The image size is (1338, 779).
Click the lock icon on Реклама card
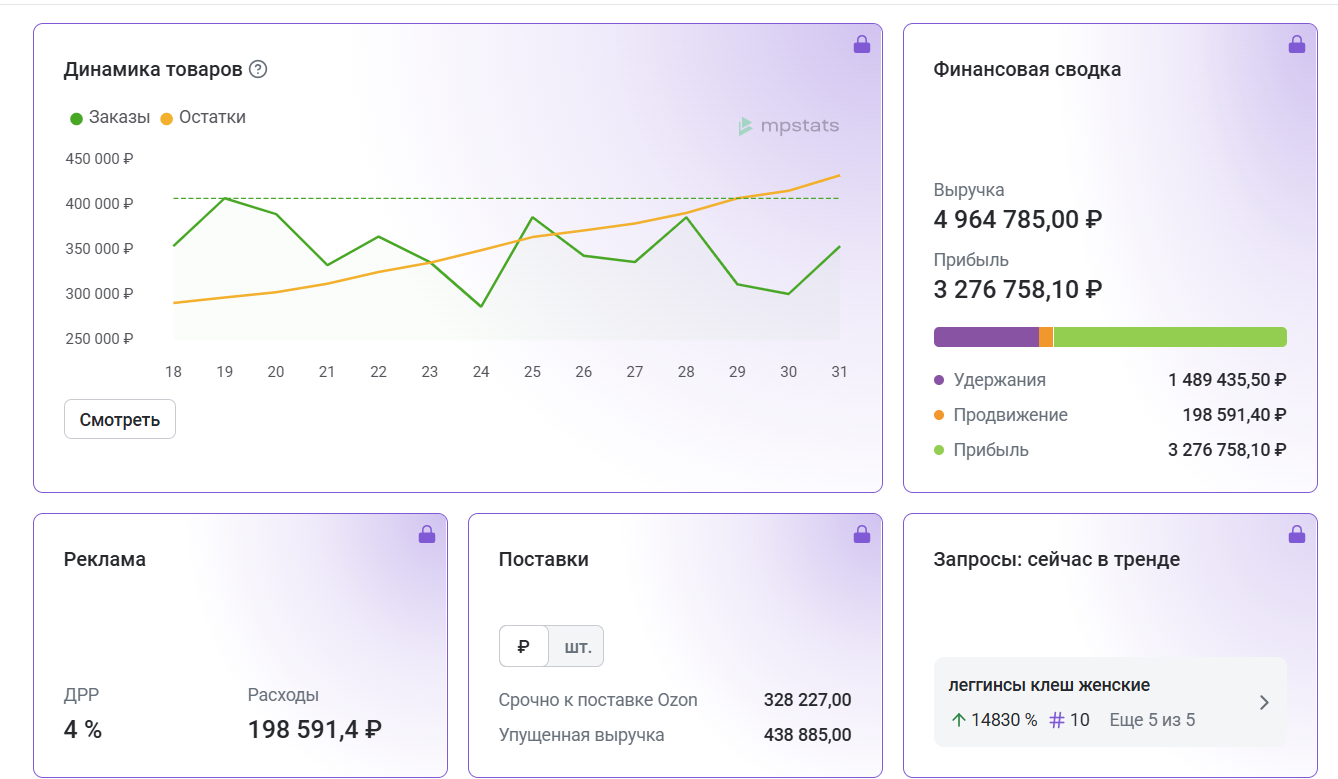point(427,534)
